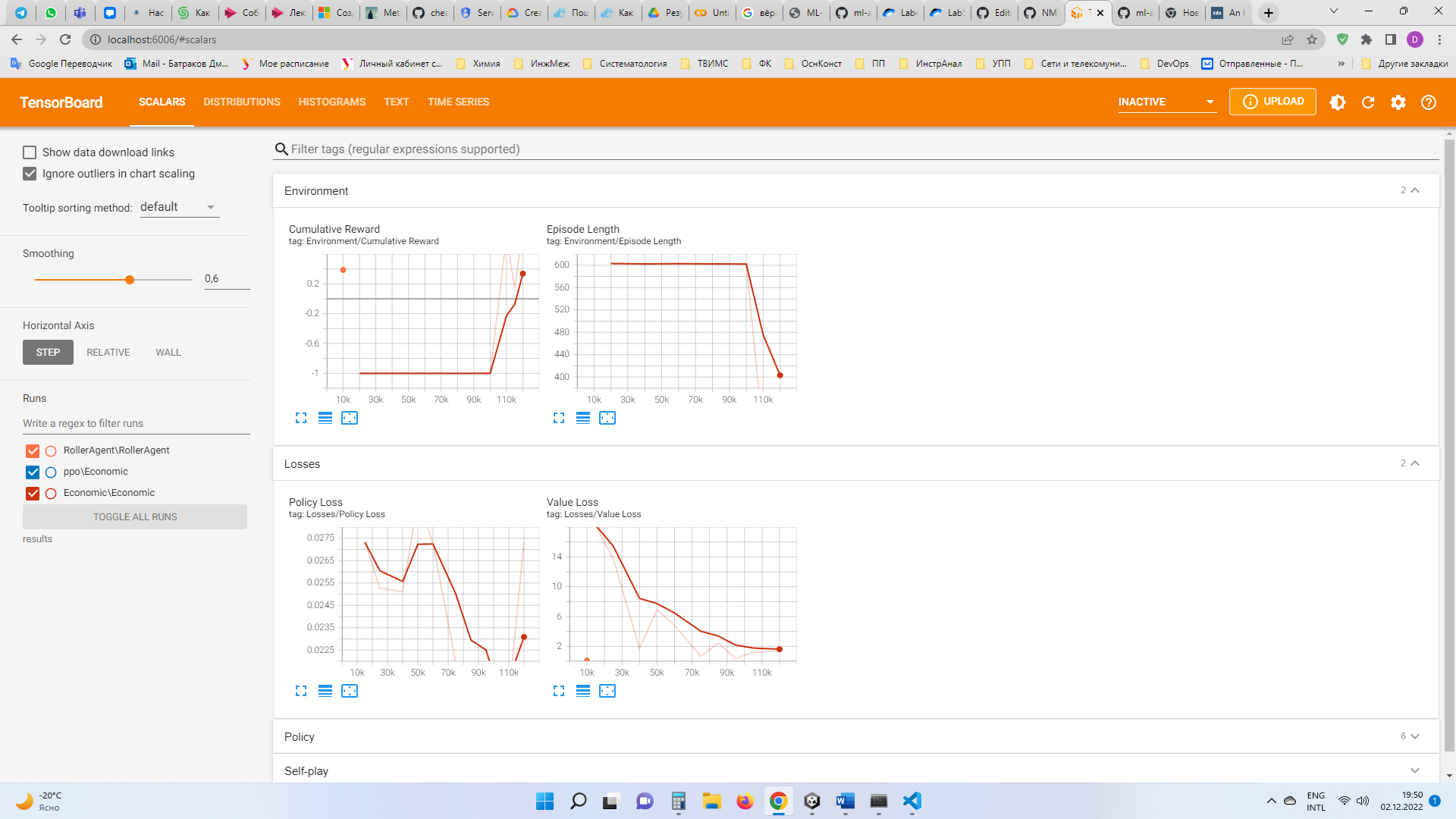Open the help question mark icon

1429,102
